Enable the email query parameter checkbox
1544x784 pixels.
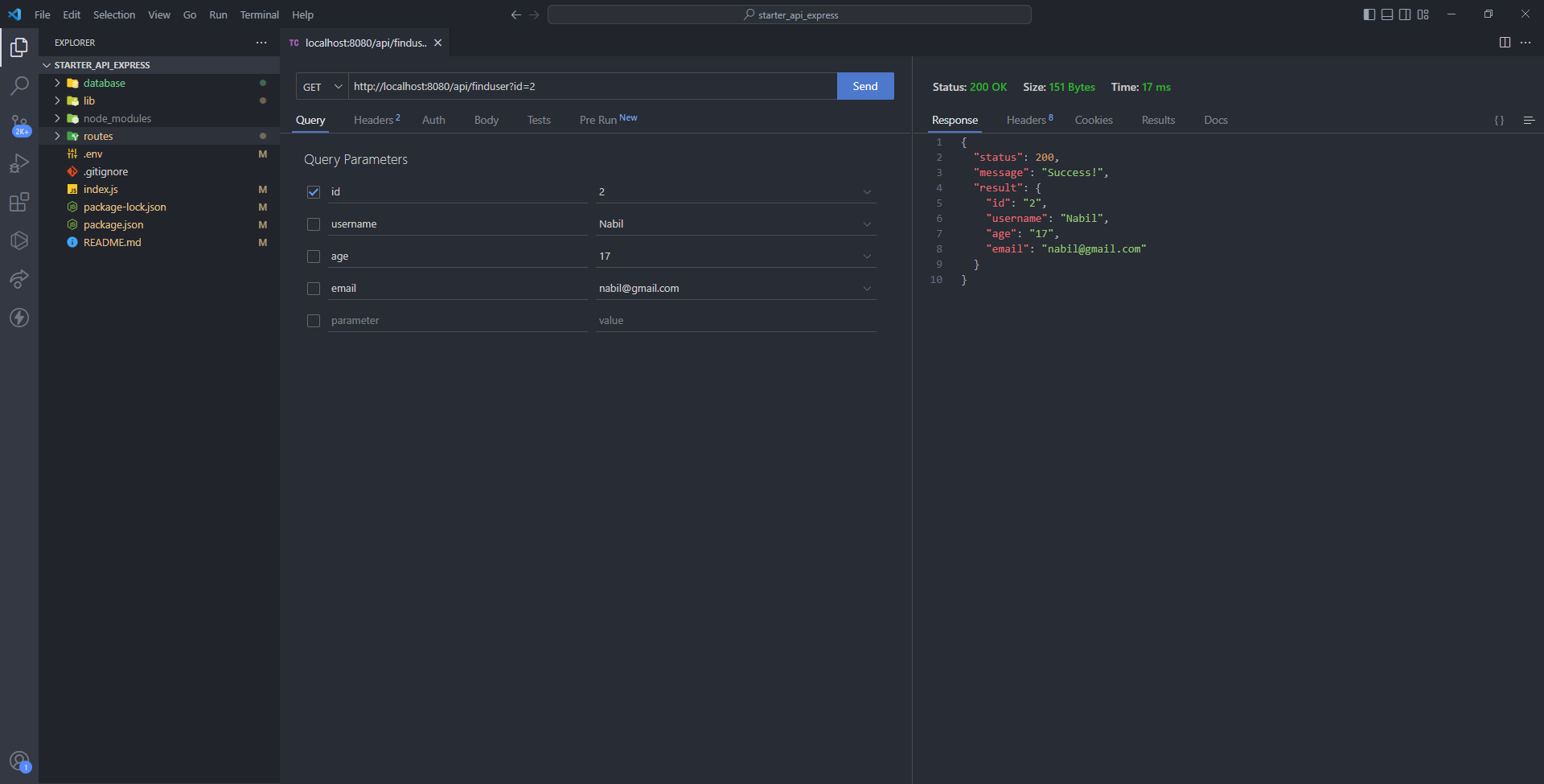[x=314, y=289]
